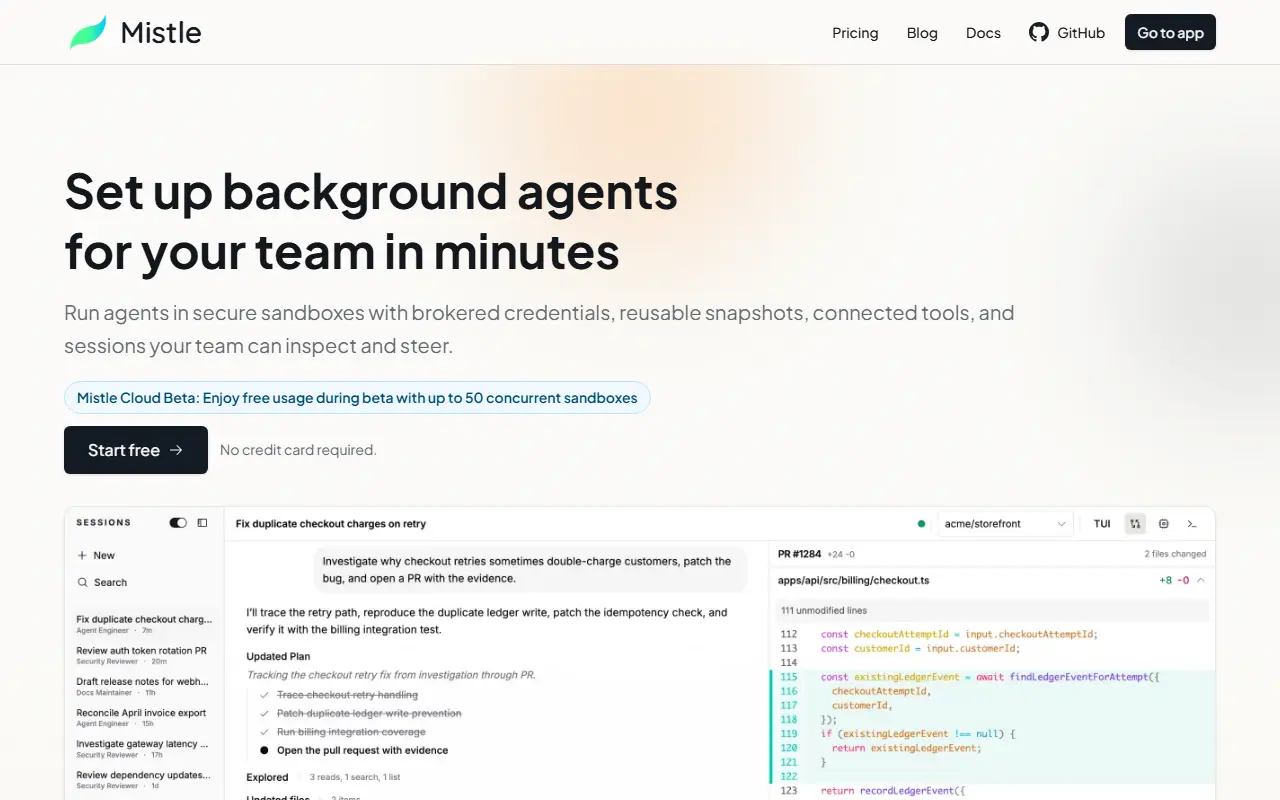
Task: Click the apps/api/src/billing/checkout.ts file path
Action: pyautogui.click(x=854, y=580)
